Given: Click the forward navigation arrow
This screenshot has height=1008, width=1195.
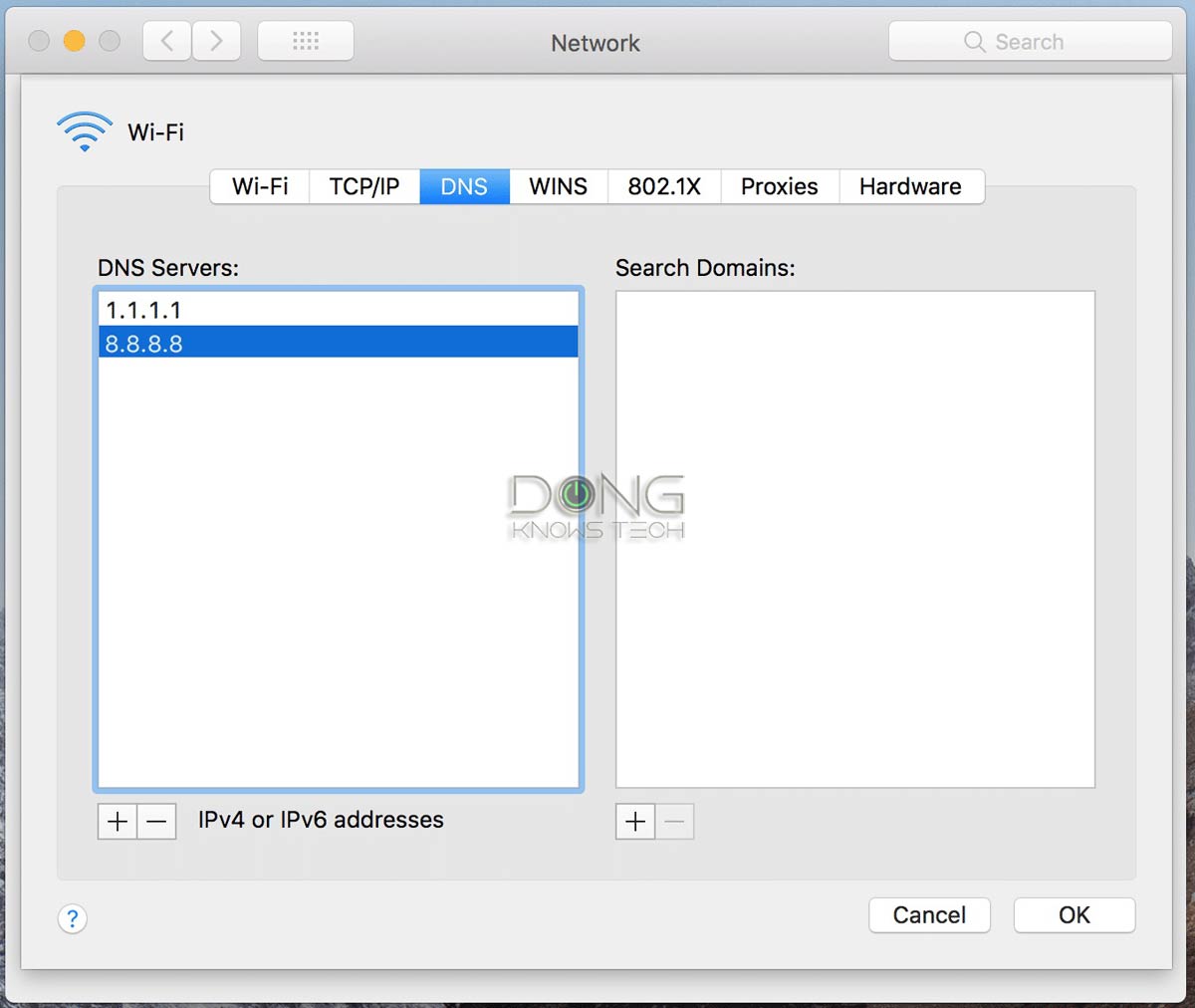Looking at the screenshot, I should [216, 40].
